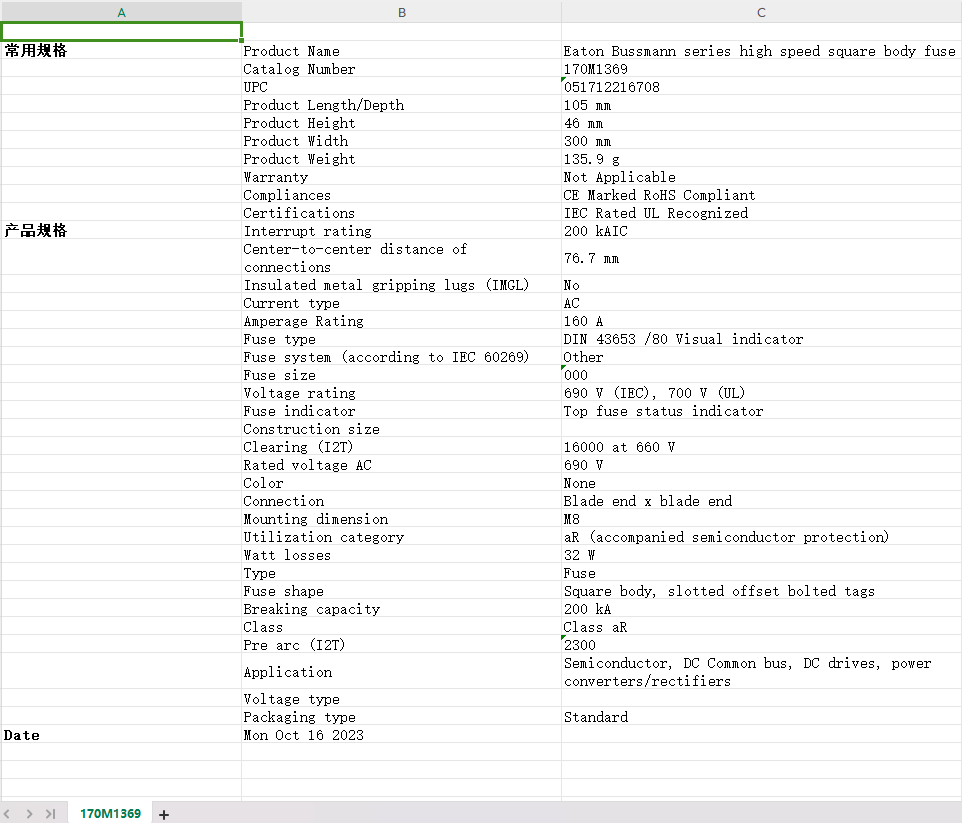Select column C header

pos(761,12)
